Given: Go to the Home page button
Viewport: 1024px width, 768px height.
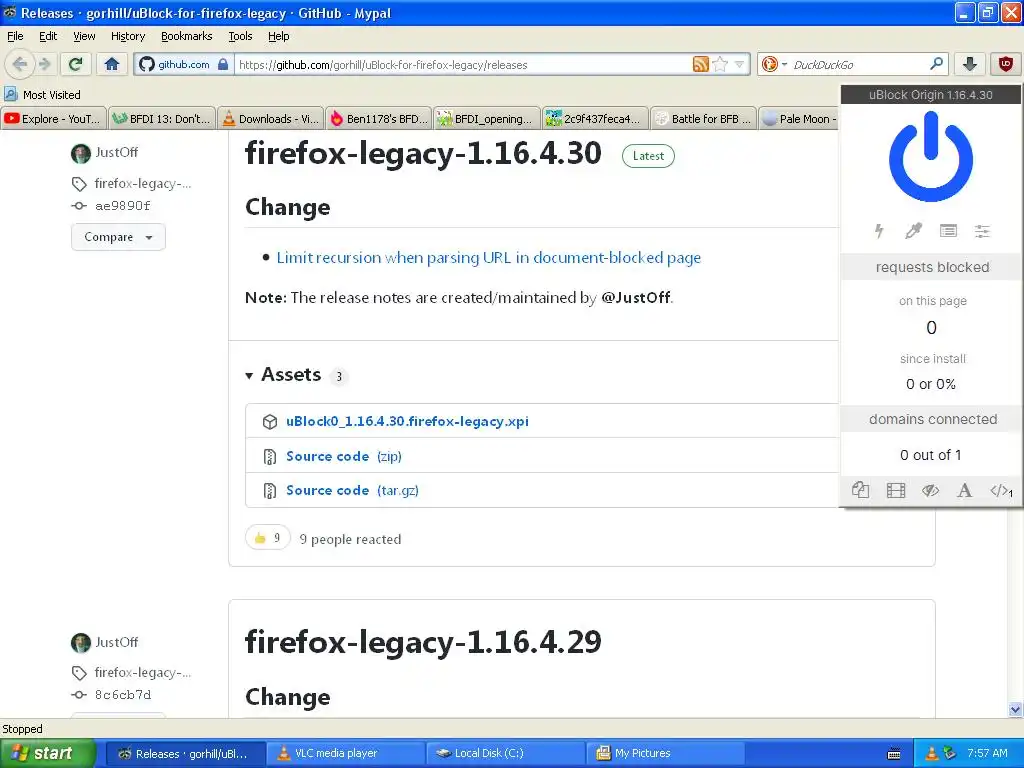Looking at the screenshot, I should pos(112,64).
